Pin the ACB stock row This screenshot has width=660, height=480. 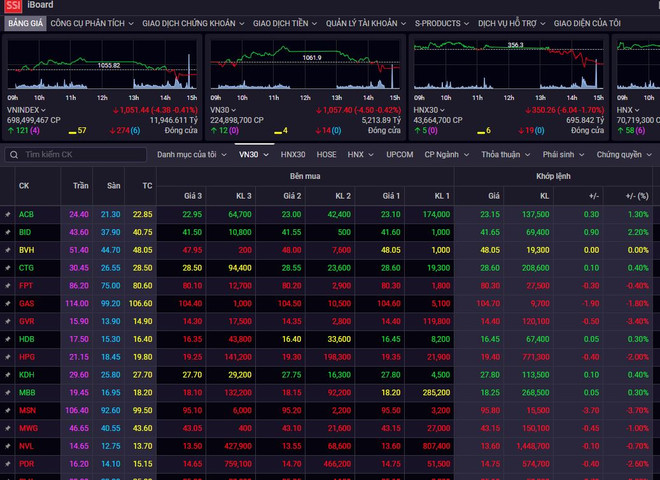(x=7, y=214)
